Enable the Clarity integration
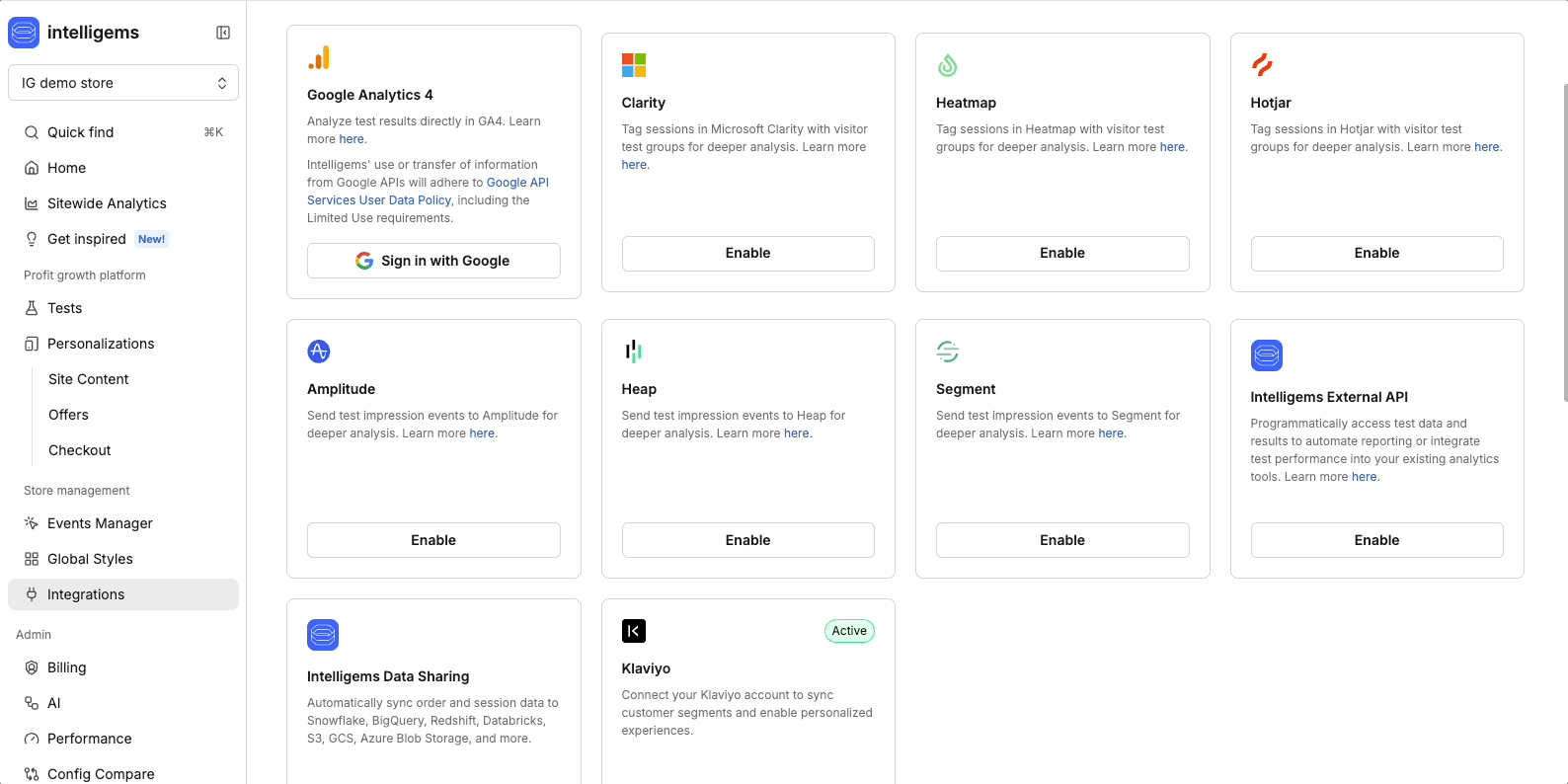Screen dimensions: 1568x784 [x=747, y=254]
